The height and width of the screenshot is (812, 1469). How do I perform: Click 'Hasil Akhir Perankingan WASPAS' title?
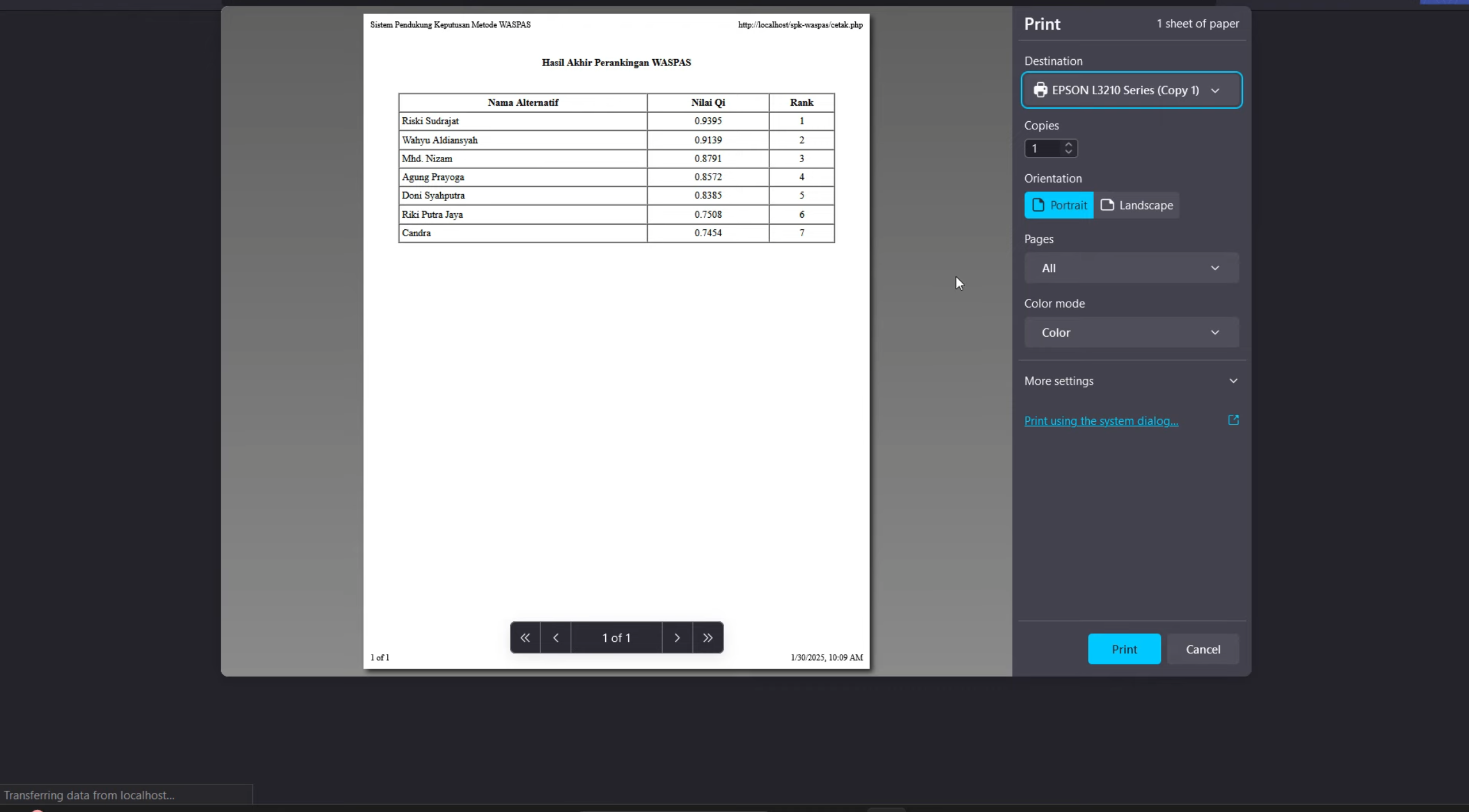(616, 63)
